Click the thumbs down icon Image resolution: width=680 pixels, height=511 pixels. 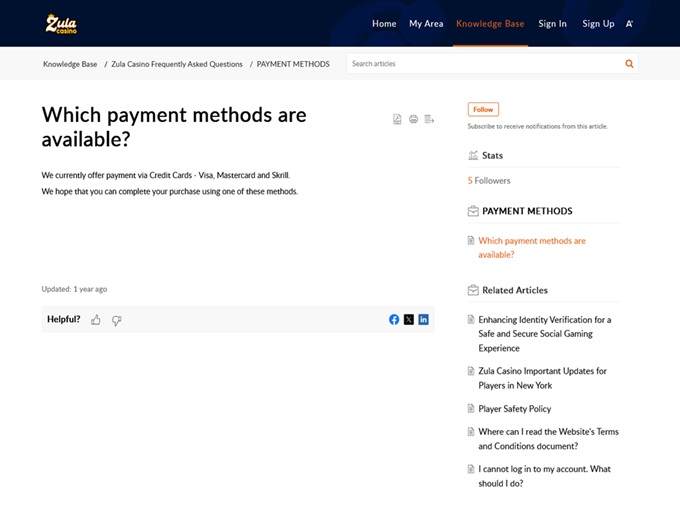[116, 320]
